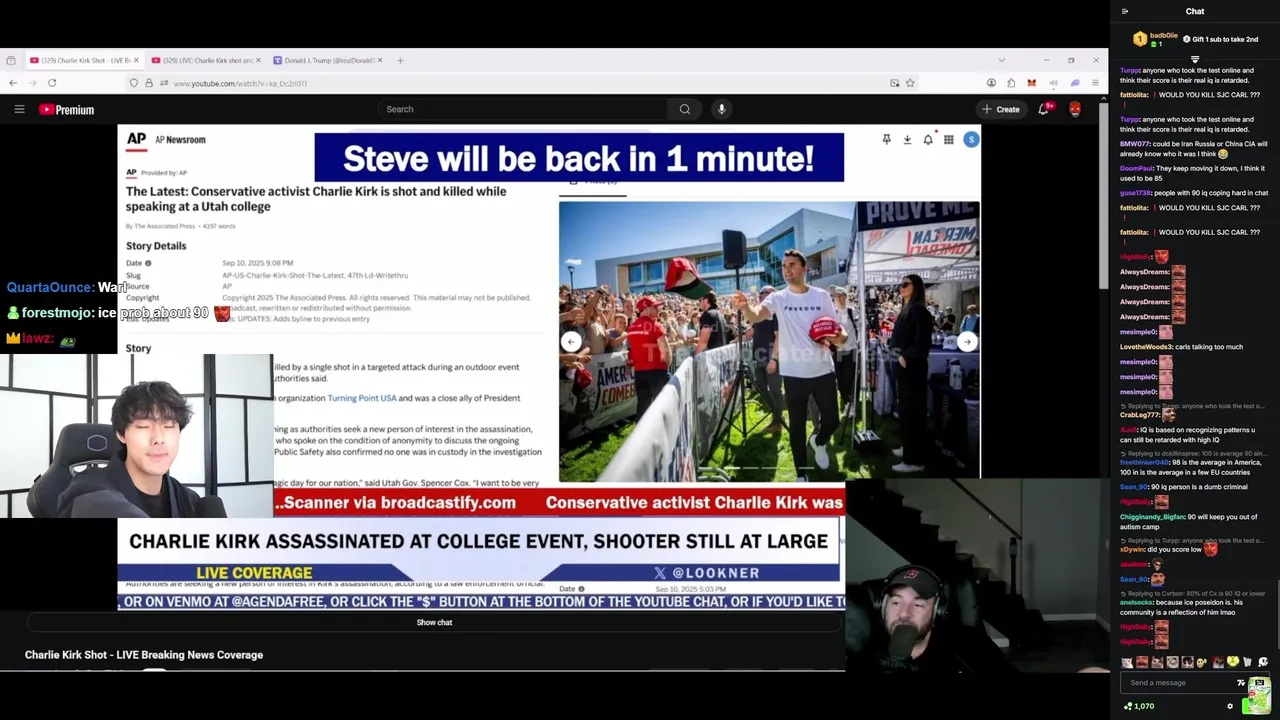
Task: Collapse chat using top-left arrow icon
Action: (1125, 11)
